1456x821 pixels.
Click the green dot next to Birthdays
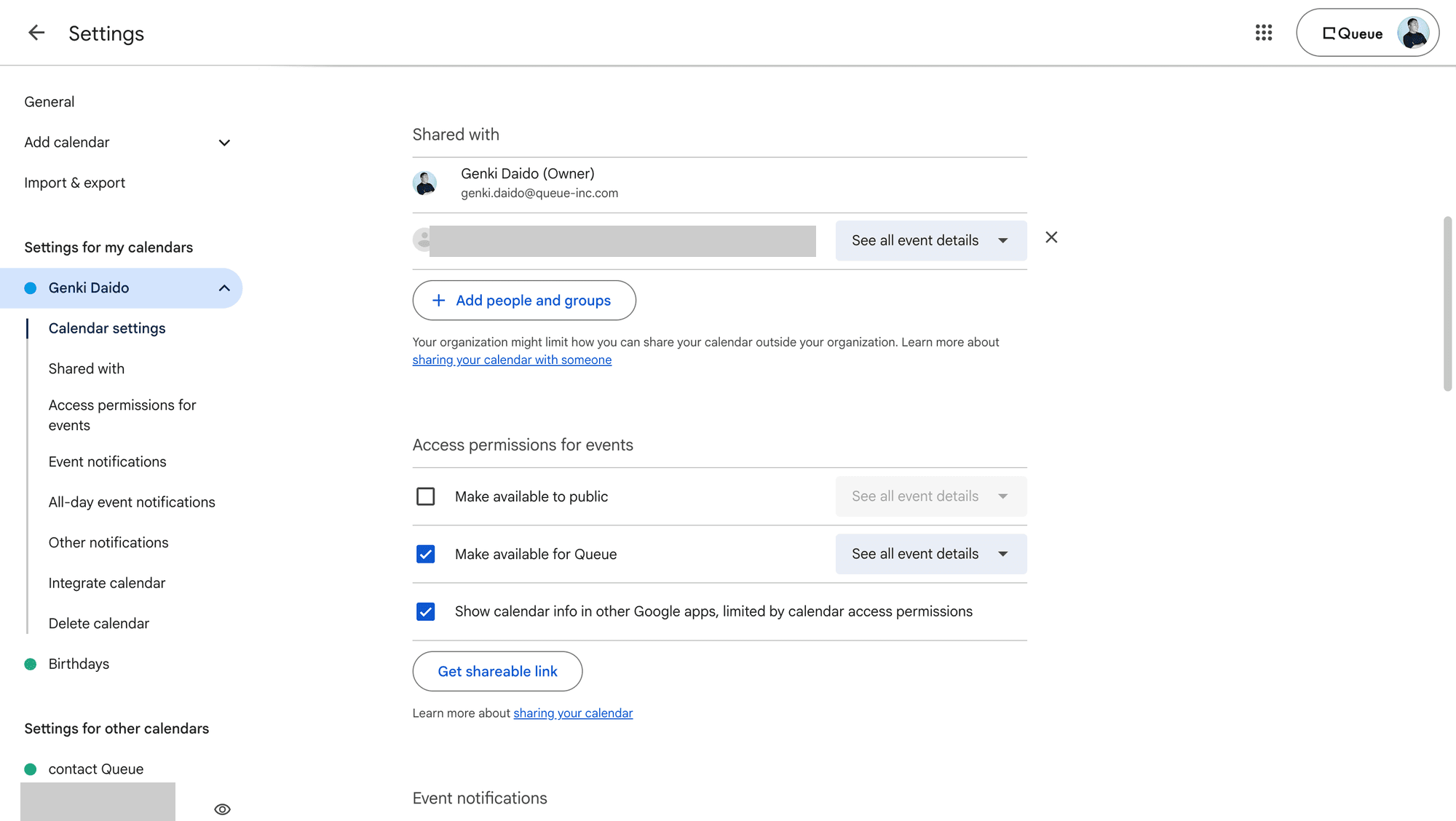click(x=30, y=664)
